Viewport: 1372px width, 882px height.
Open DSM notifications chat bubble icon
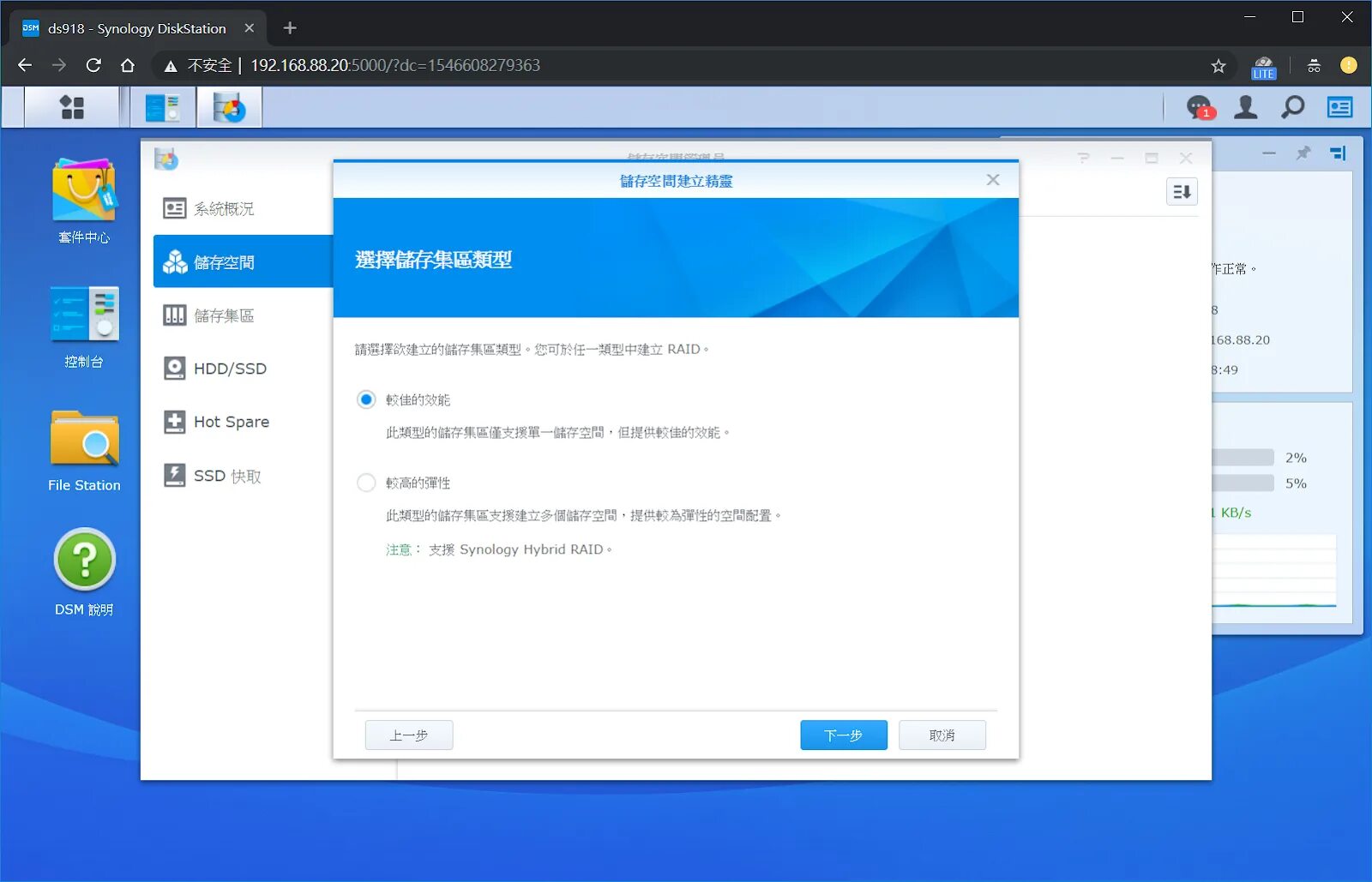[x=1200, y=107]
